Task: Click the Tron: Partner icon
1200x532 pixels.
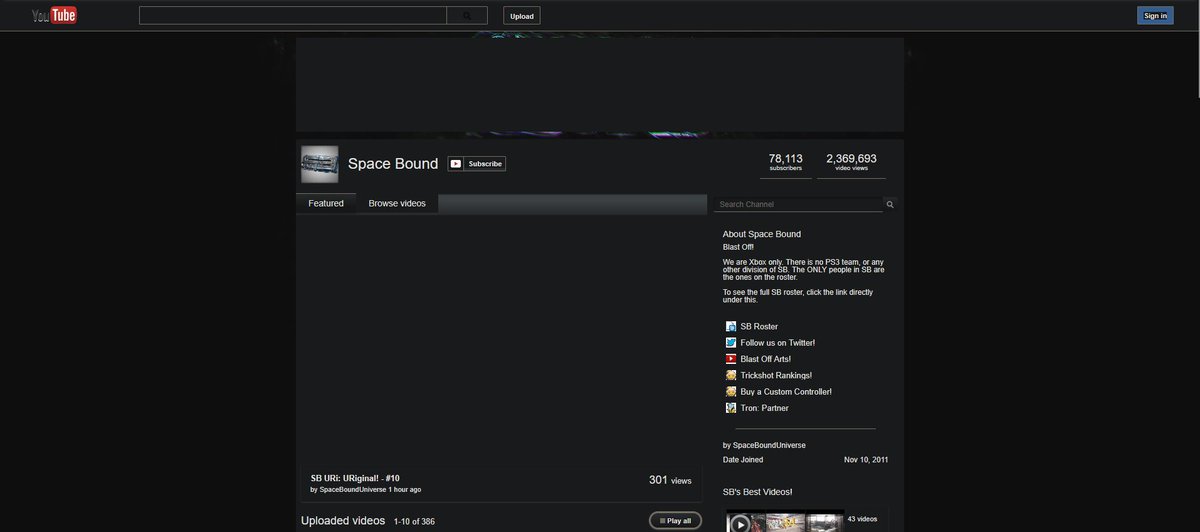Action: [731, 408]
